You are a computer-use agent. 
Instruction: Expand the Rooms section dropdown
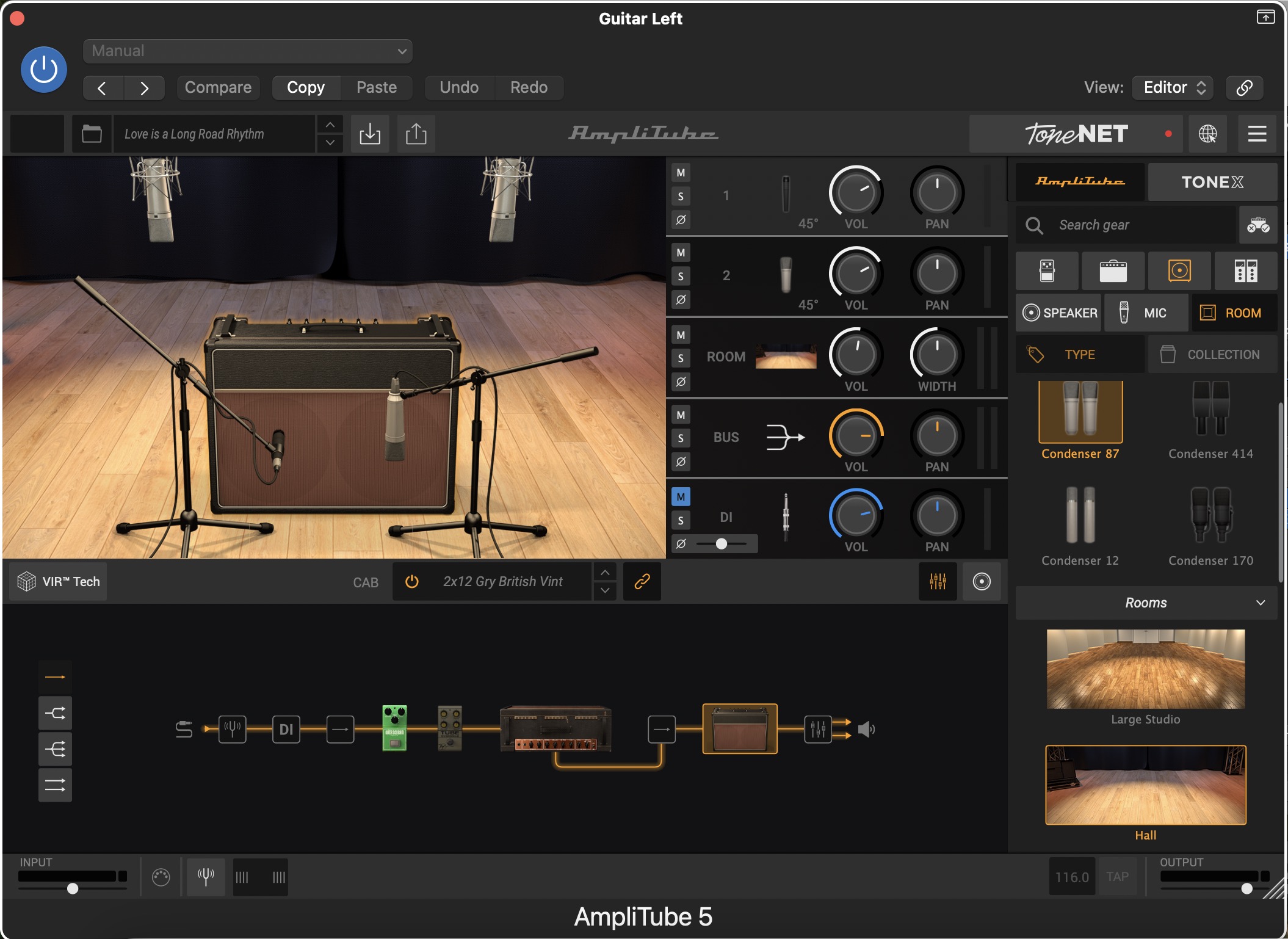point(1146,603)
